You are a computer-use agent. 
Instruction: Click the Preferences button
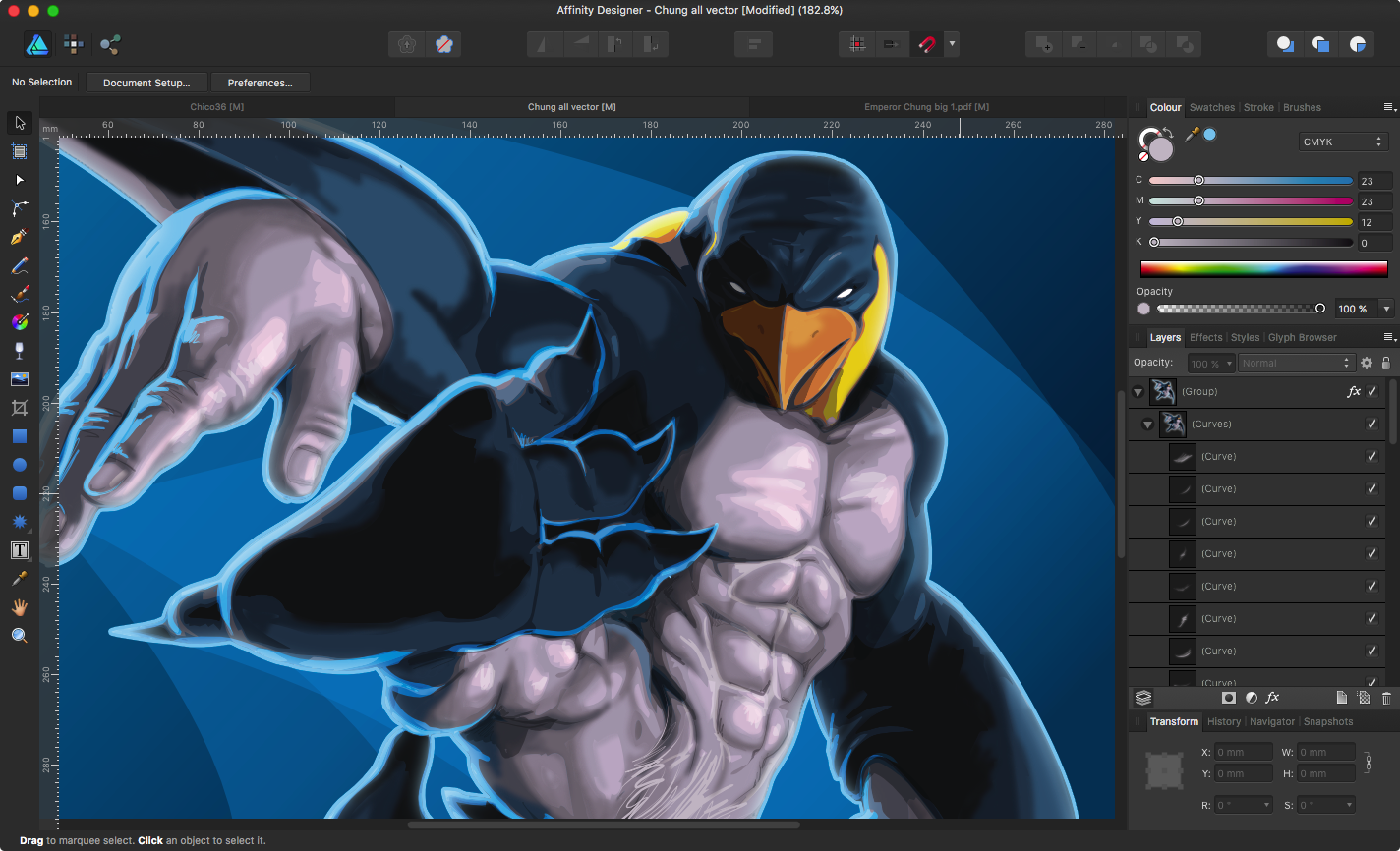click(260, 83)
